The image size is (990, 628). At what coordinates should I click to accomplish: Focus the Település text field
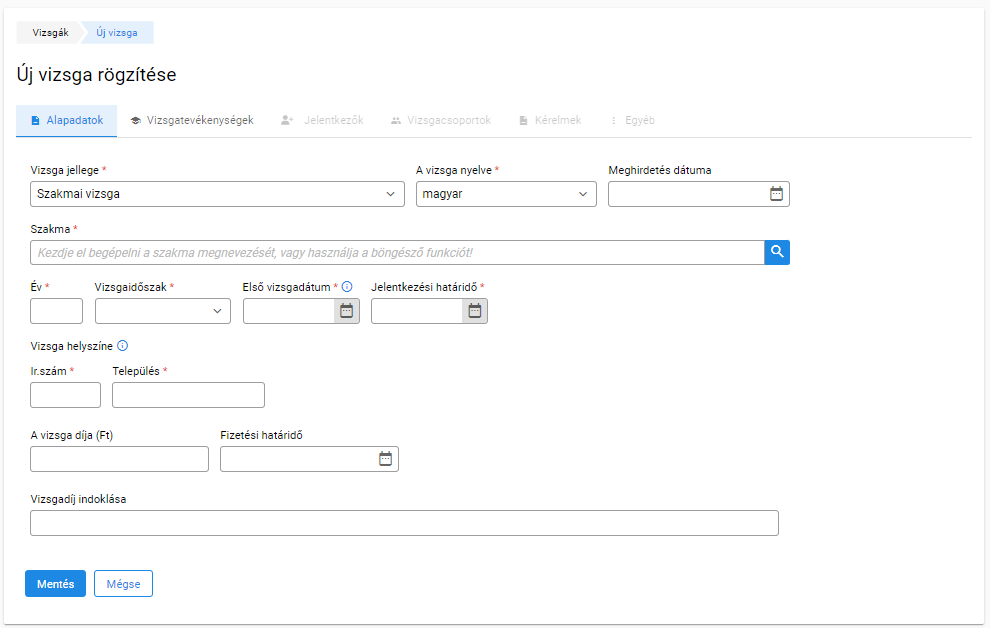pyautogui.click(x=188, y=395)
